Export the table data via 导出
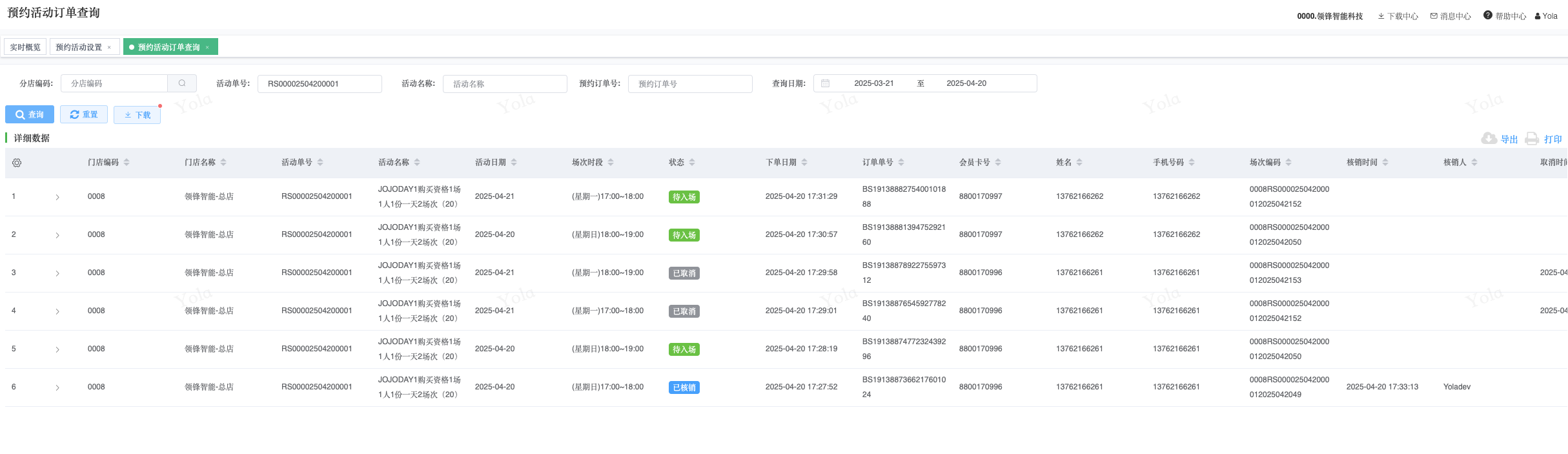The width and height of the screenshot is (1568, 454). click(1500, 139)
